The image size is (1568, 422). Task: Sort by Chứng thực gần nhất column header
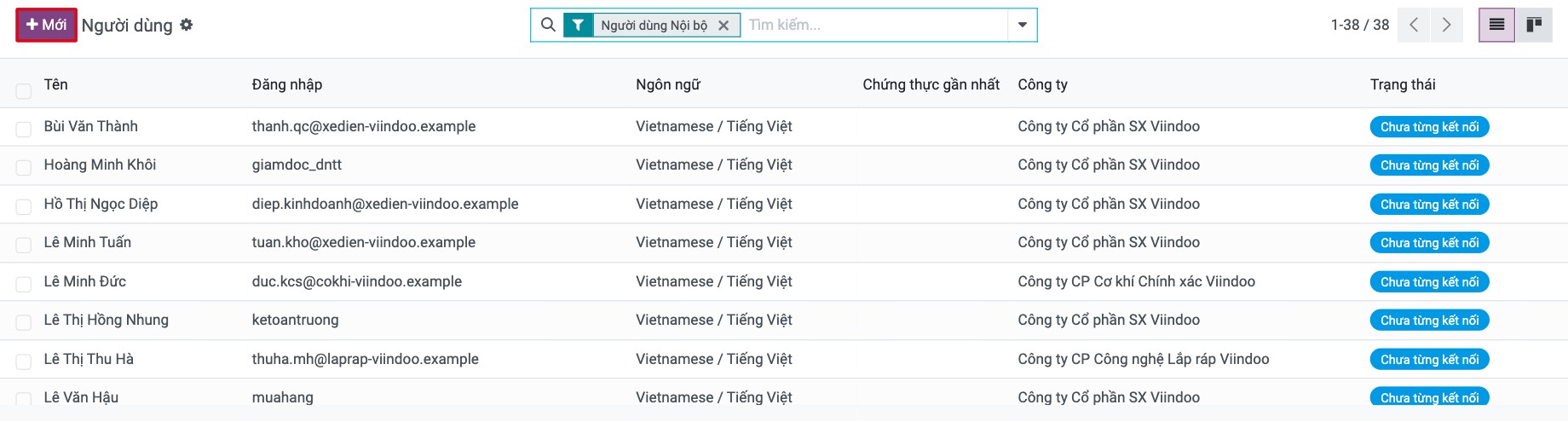coord(931,84)
